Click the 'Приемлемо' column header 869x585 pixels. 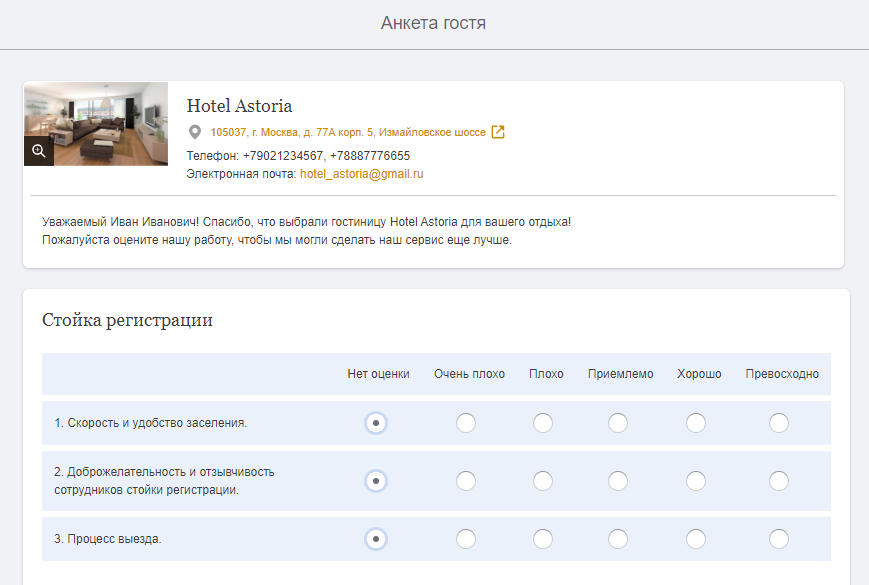621,374
